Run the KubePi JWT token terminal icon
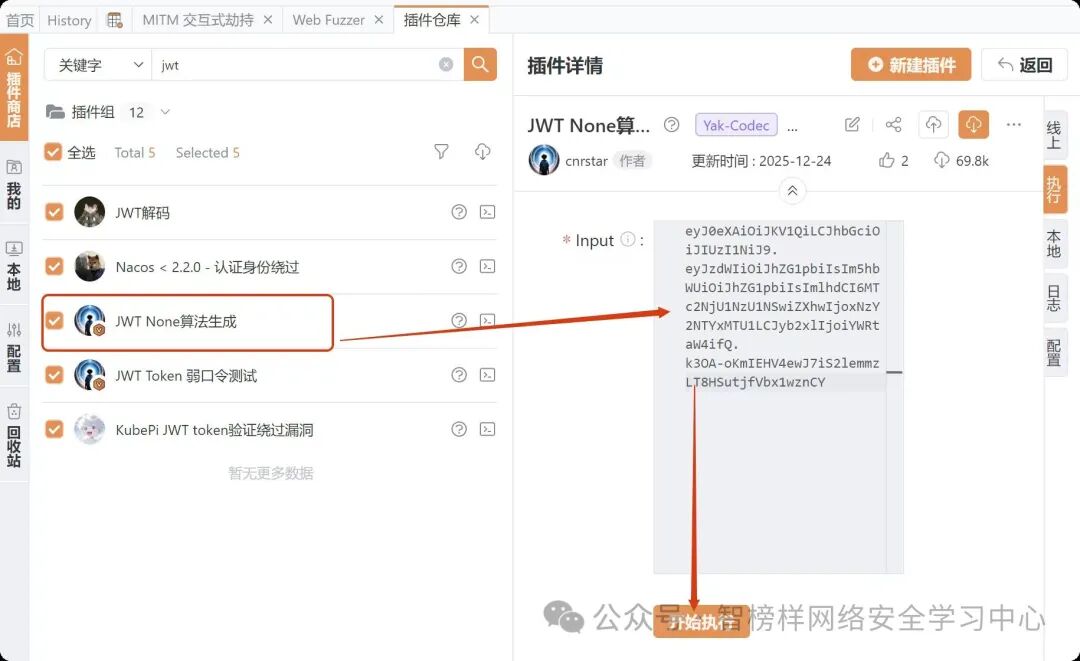 (488, 429)
